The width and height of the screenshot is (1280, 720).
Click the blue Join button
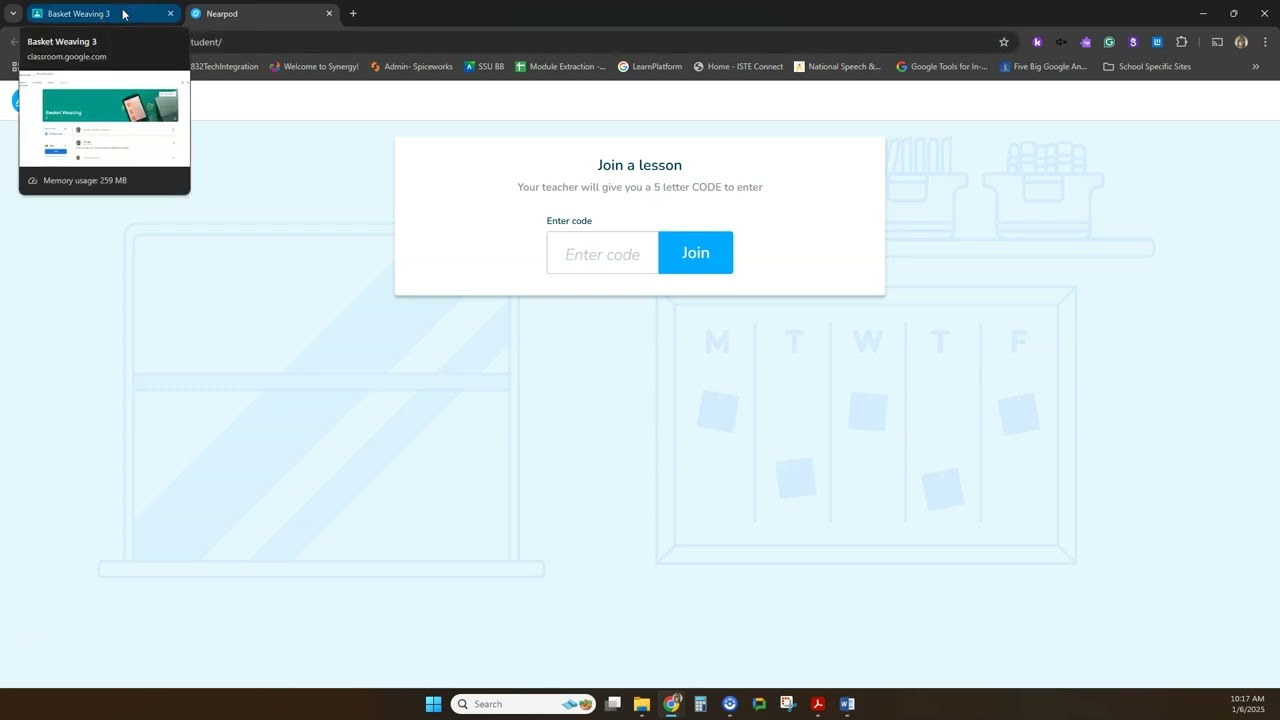696,253
